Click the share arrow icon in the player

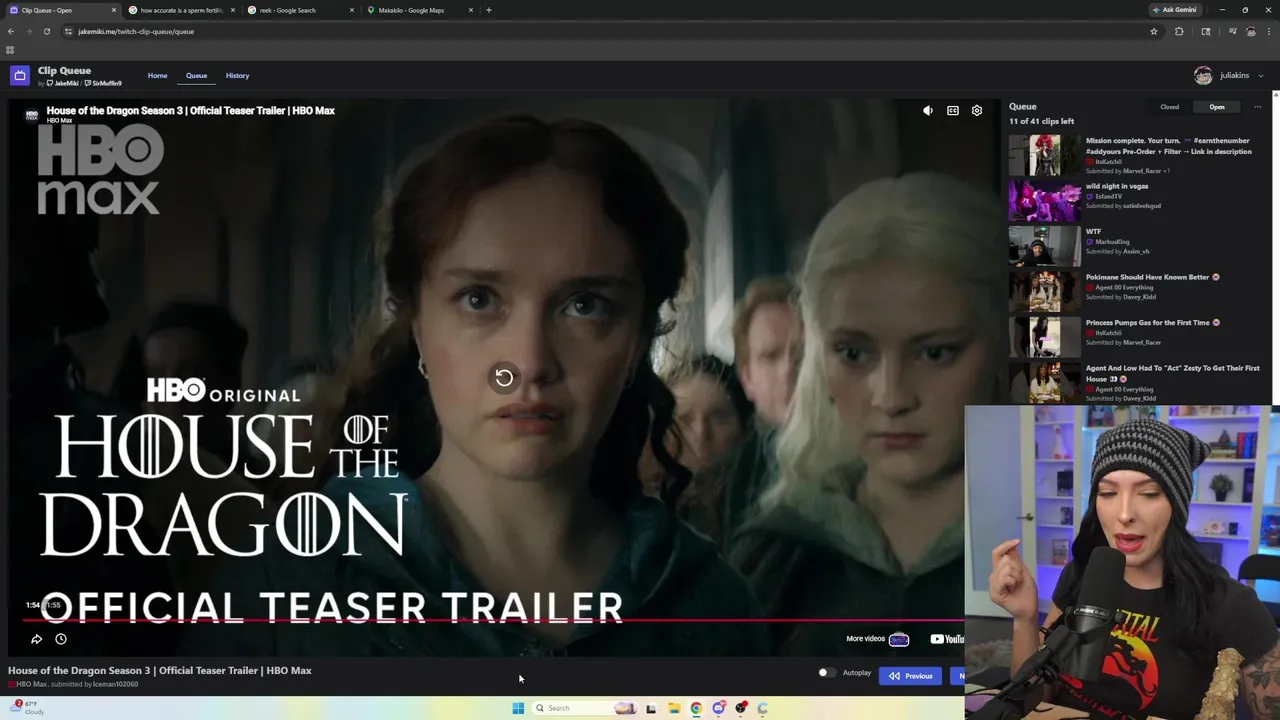[36, 639]
